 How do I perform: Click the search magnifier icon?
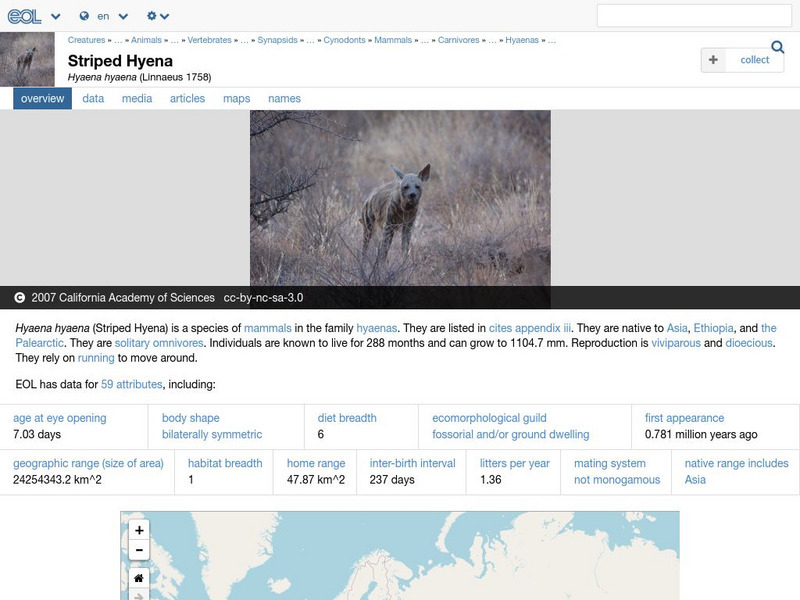779,46
